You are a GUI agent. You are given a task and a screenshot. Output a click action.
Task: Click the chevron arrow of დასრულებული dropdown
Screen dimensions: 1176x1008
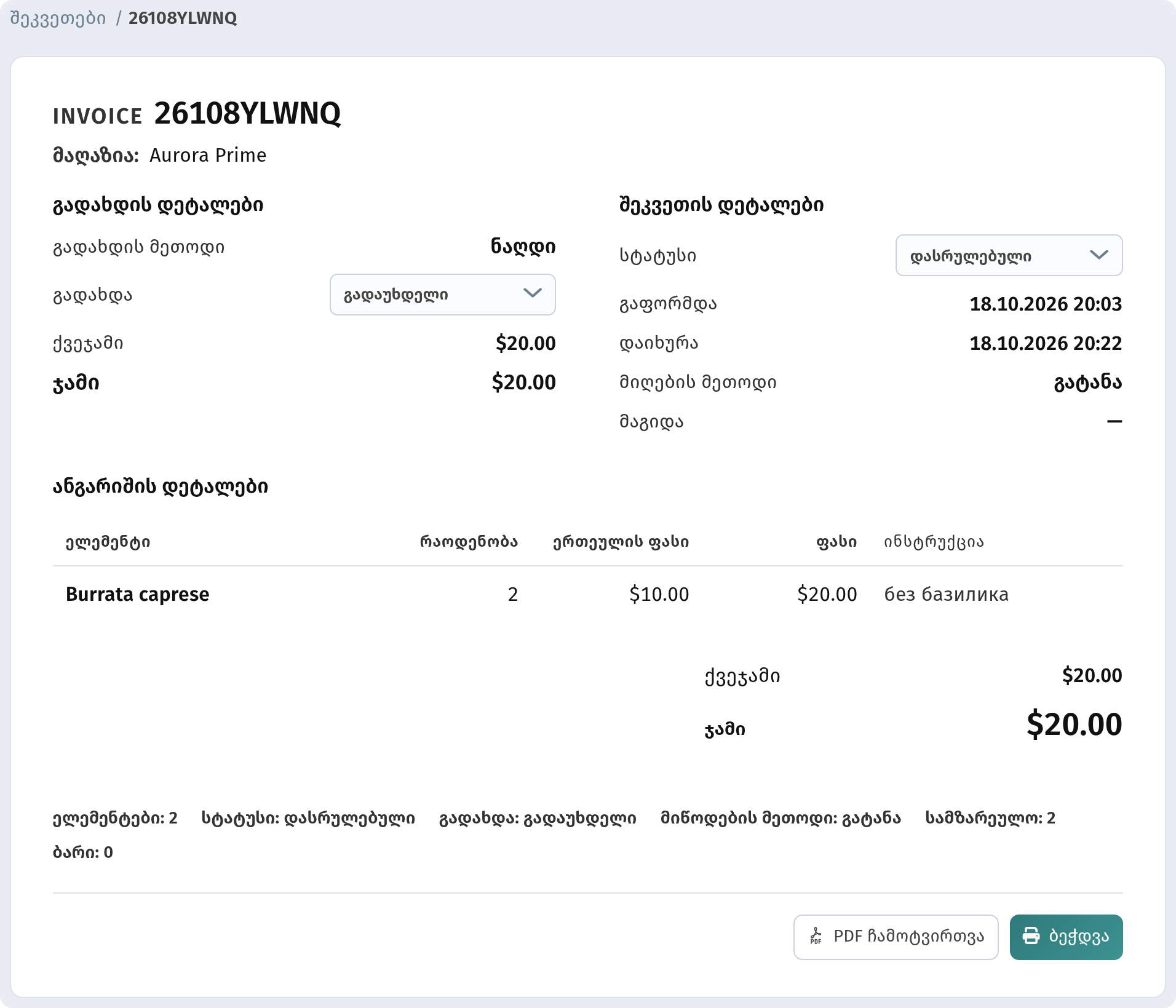[1099, 255]
